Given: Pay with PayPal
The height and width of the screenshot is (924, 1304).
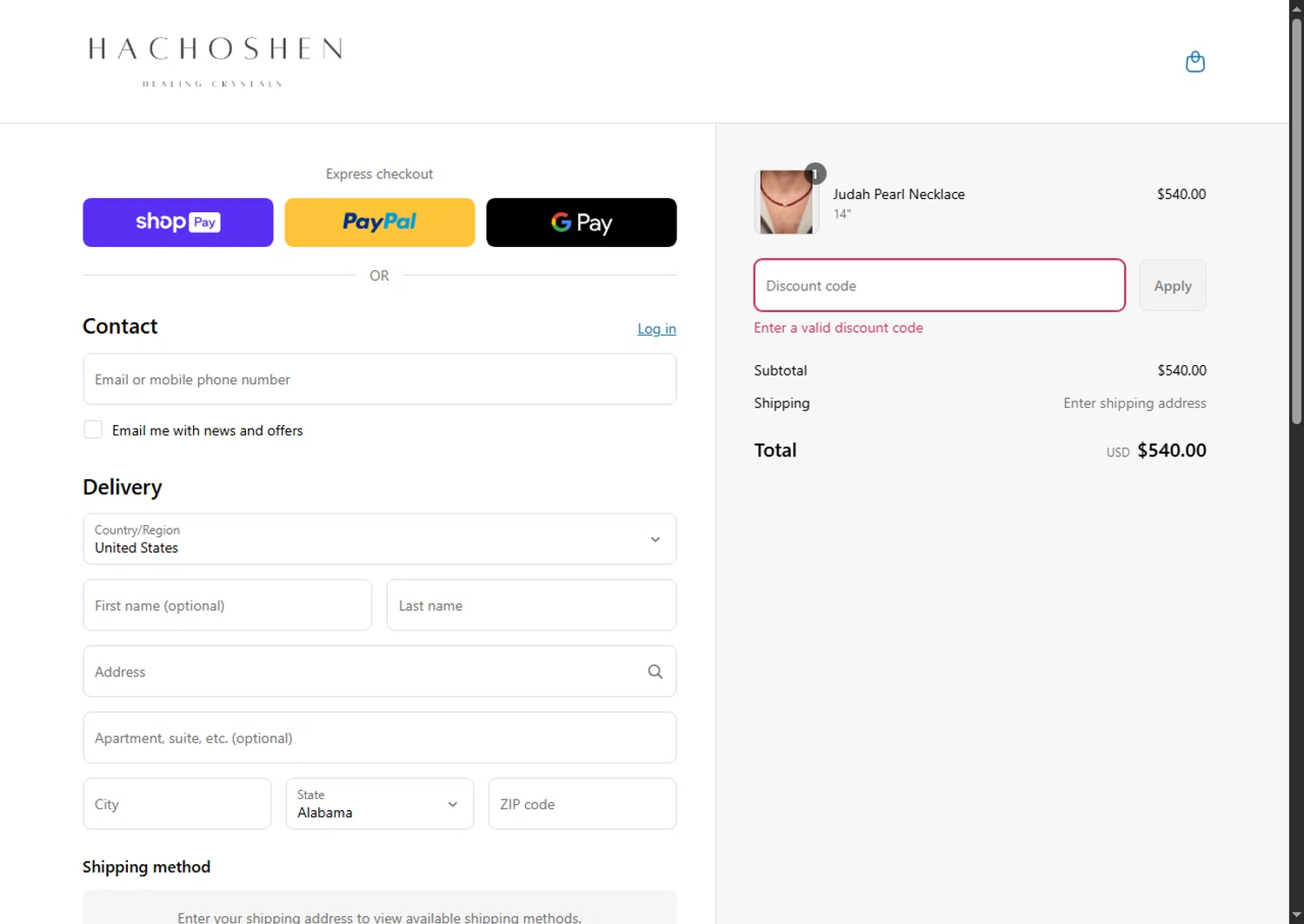Looking at the screenshot, I should pos(380,223).
